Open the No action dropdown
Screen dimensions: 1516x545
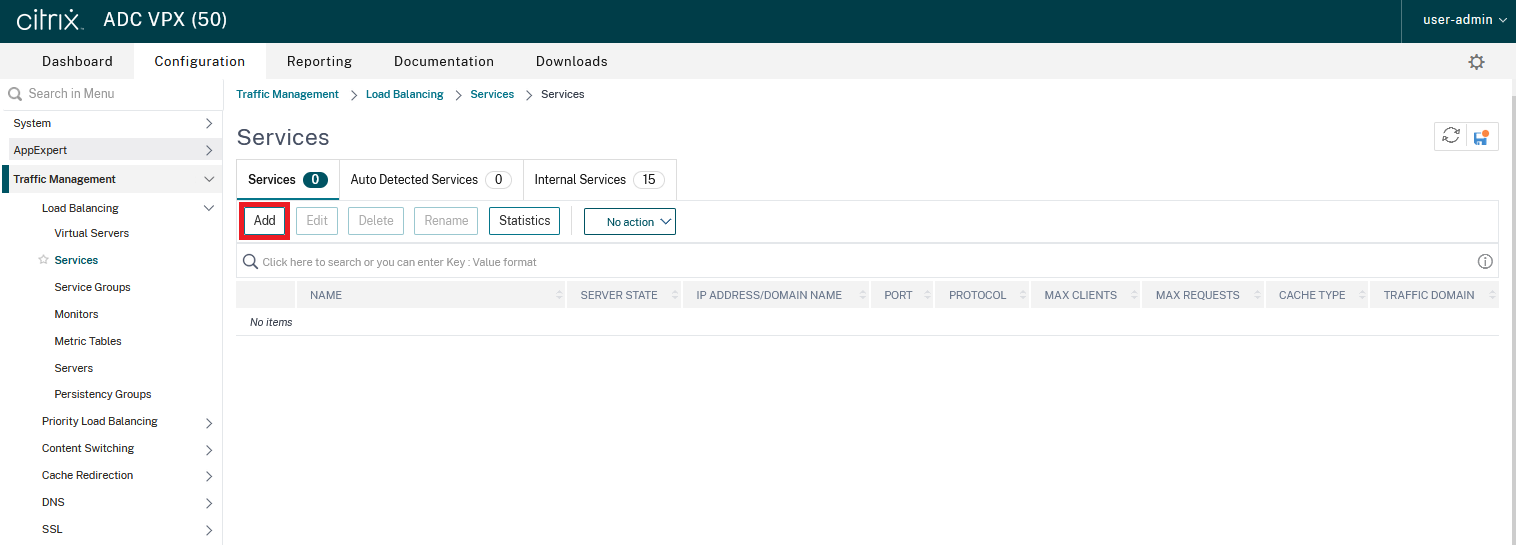pyautogui.click(x=630, y=222)
